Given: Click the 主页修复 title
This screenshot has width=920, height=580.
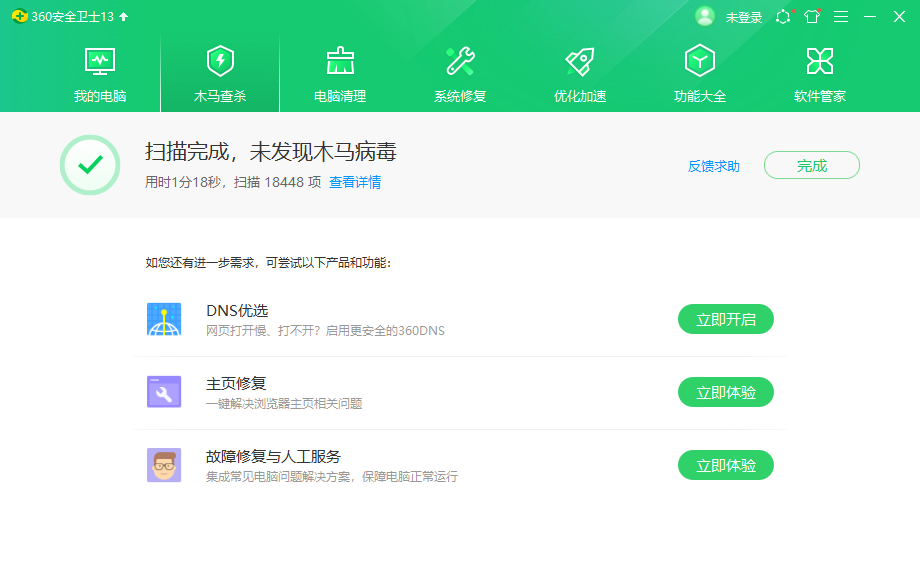Looking at the screenshot, I should [236, 384].
